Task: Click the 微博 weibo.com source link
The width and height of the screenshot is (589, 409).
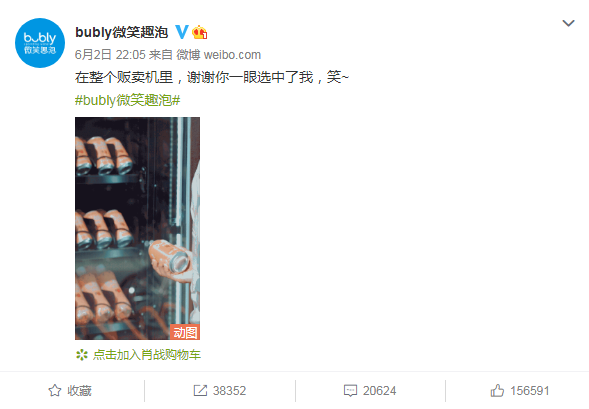Action: [x=219, y=55]
